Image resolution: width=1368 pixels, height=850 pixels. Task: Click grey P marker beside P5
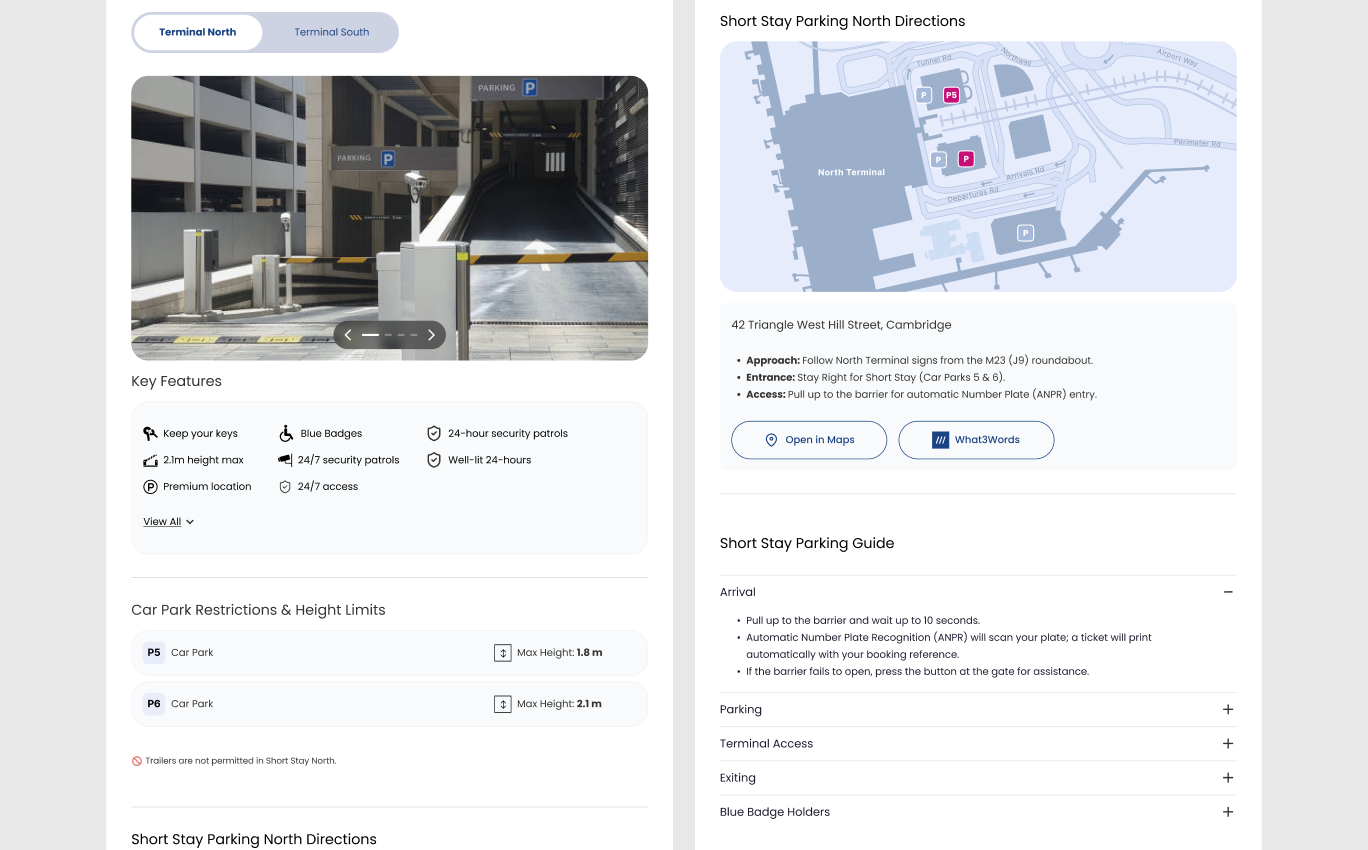tap(924, 95)
